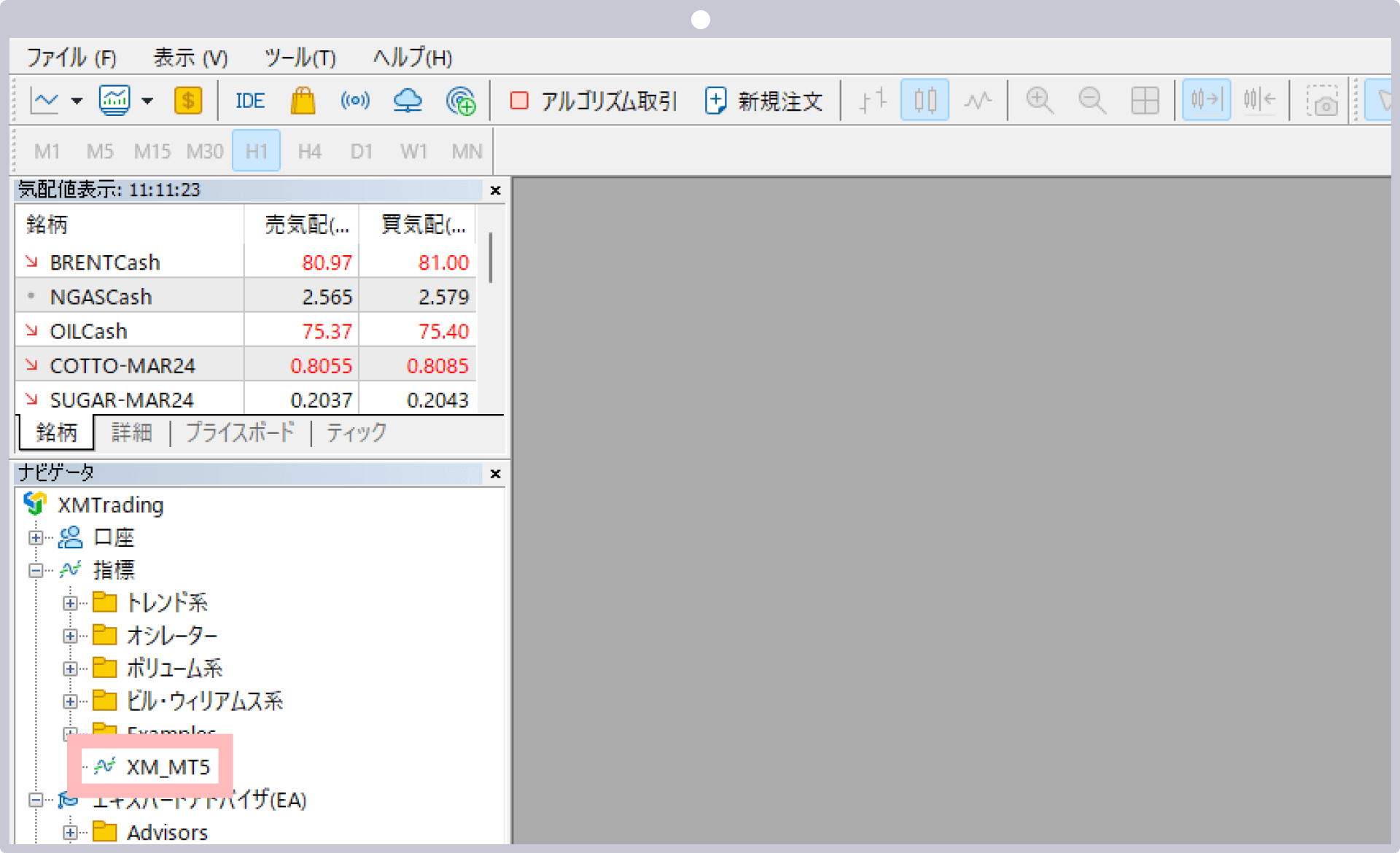
Task: Toggle the アルゴリズム取引 button
Action: pos(594,101)
